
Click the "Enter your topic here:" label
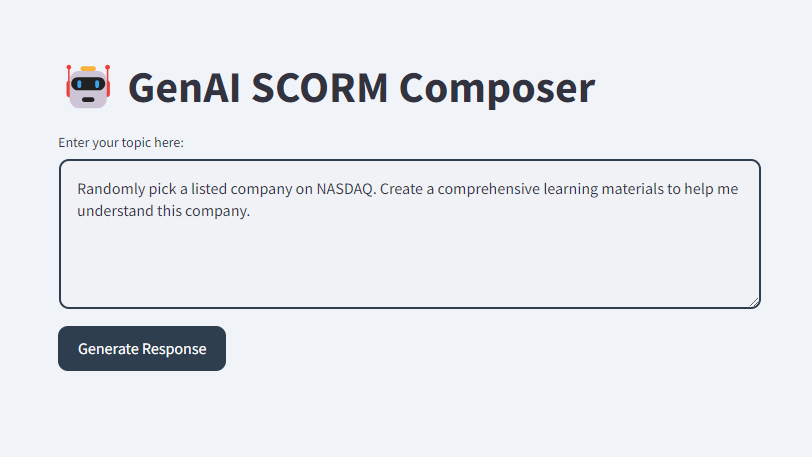[x=121, y=143]
